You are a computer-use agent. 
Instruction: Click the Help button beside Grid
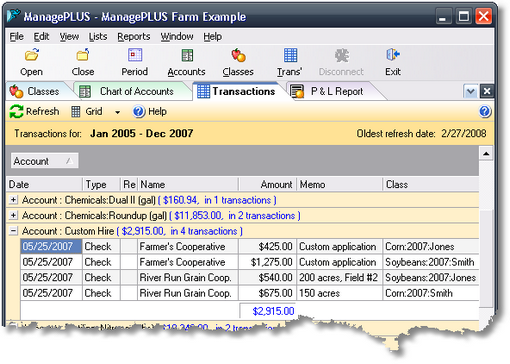click(150, 111)
